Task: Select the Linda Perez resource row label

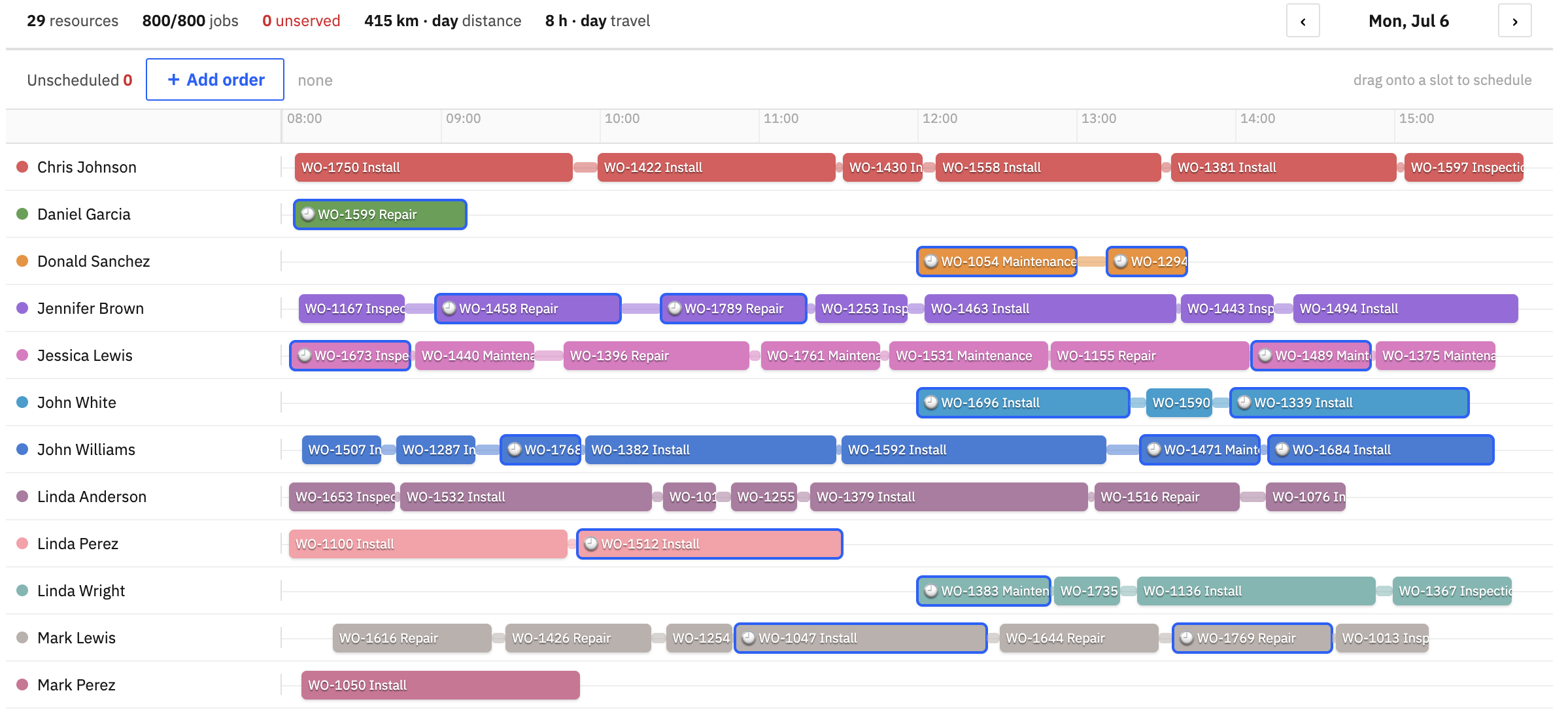Action: [78, 543]
